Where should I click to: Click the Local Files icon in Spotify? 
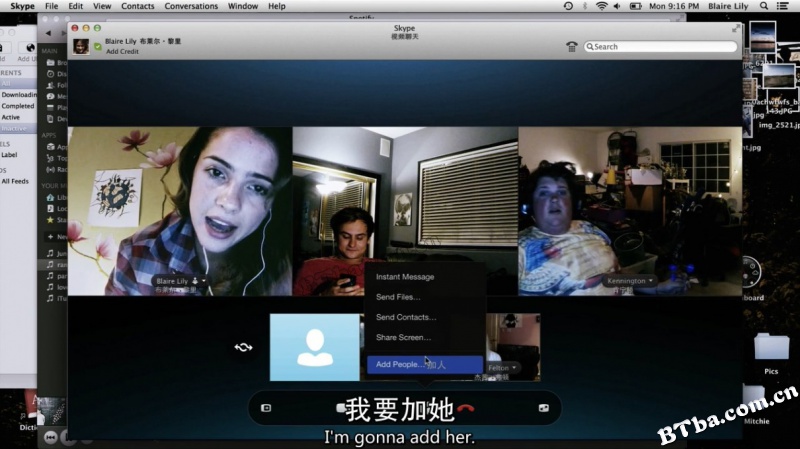coord(51,209)
